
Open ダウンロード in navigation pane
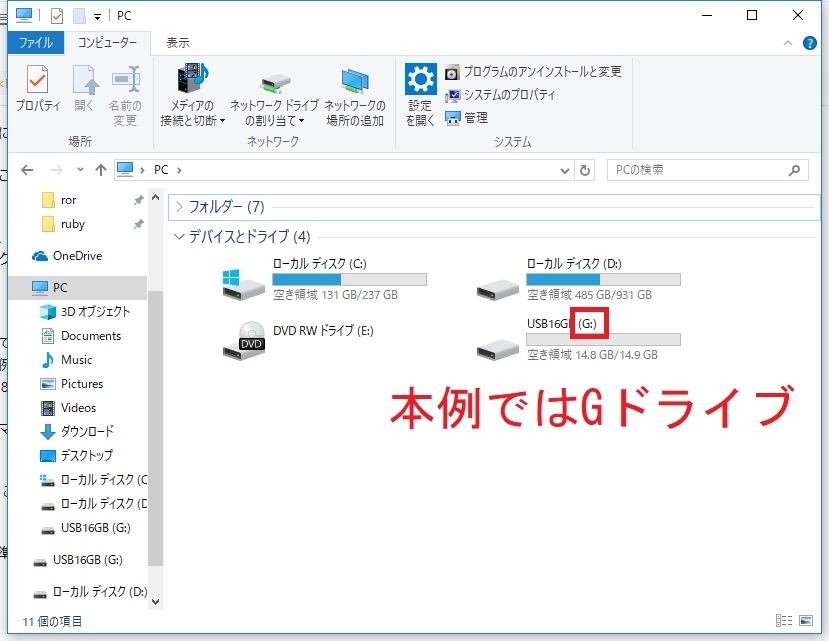(78, 432)
